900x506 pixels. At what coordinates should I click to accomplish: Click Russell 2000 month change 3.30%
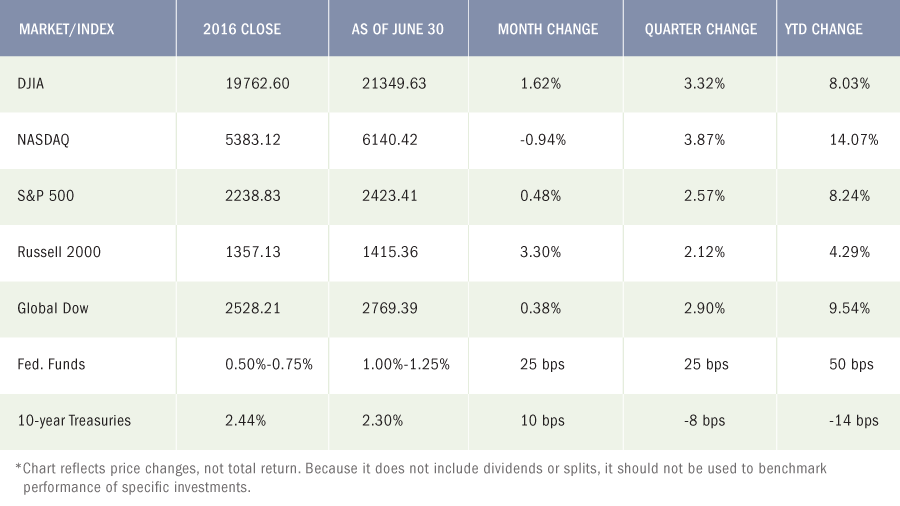point(541,252)
